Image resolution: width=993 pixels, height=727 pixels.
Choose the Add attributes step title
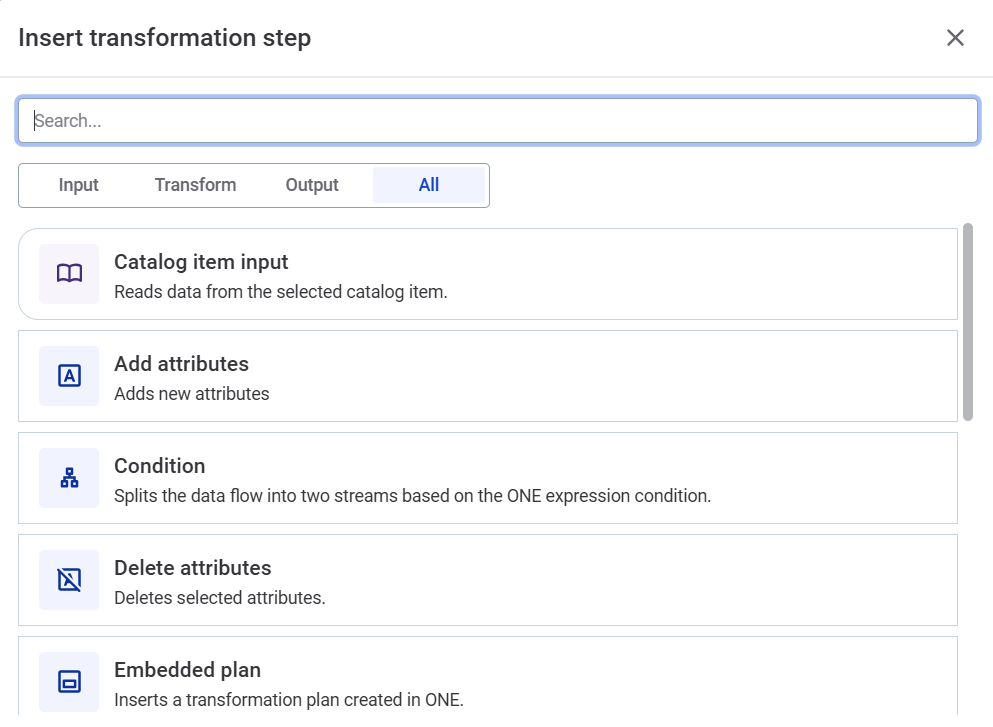(181, 364)
